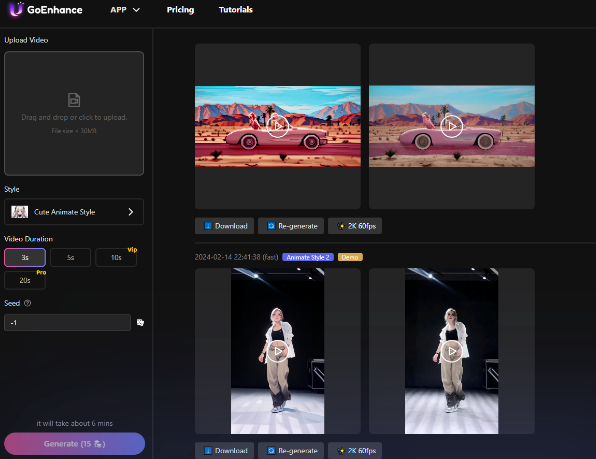Viewport: 596px width, 459px height.
Task: Click the GoEnhance logo icon
Action: [x=16, y=9]
